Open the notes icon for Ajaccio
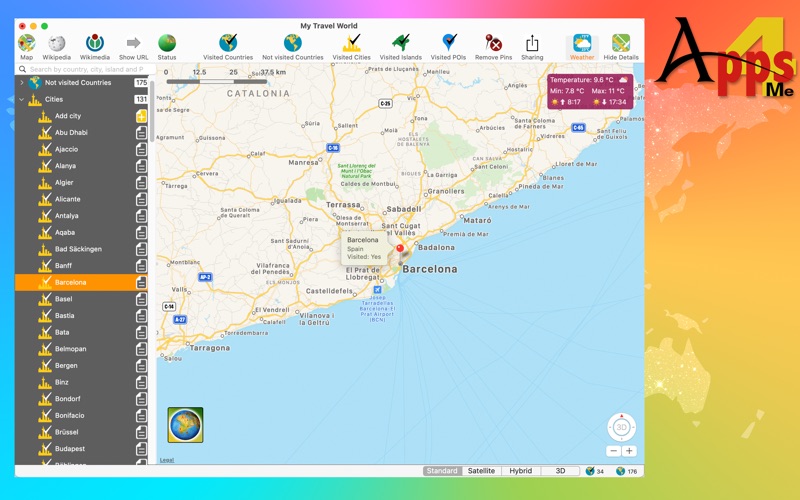This screenshot has height=500, width=800. click(141, 149)
